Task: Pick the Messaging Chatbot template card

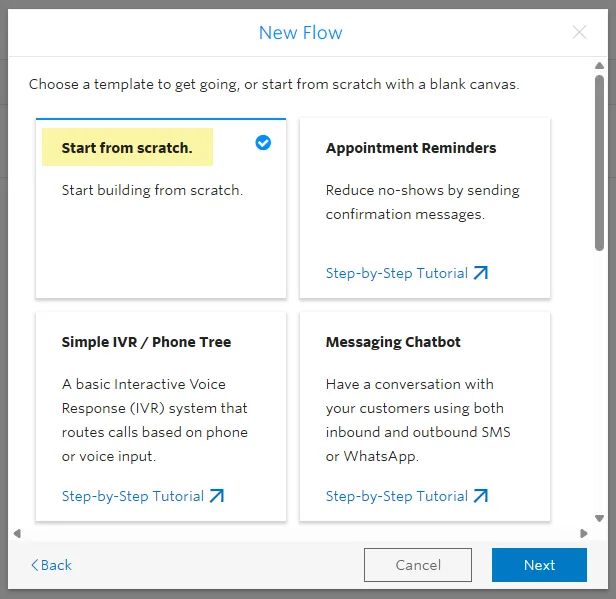Action: (425, 416)
